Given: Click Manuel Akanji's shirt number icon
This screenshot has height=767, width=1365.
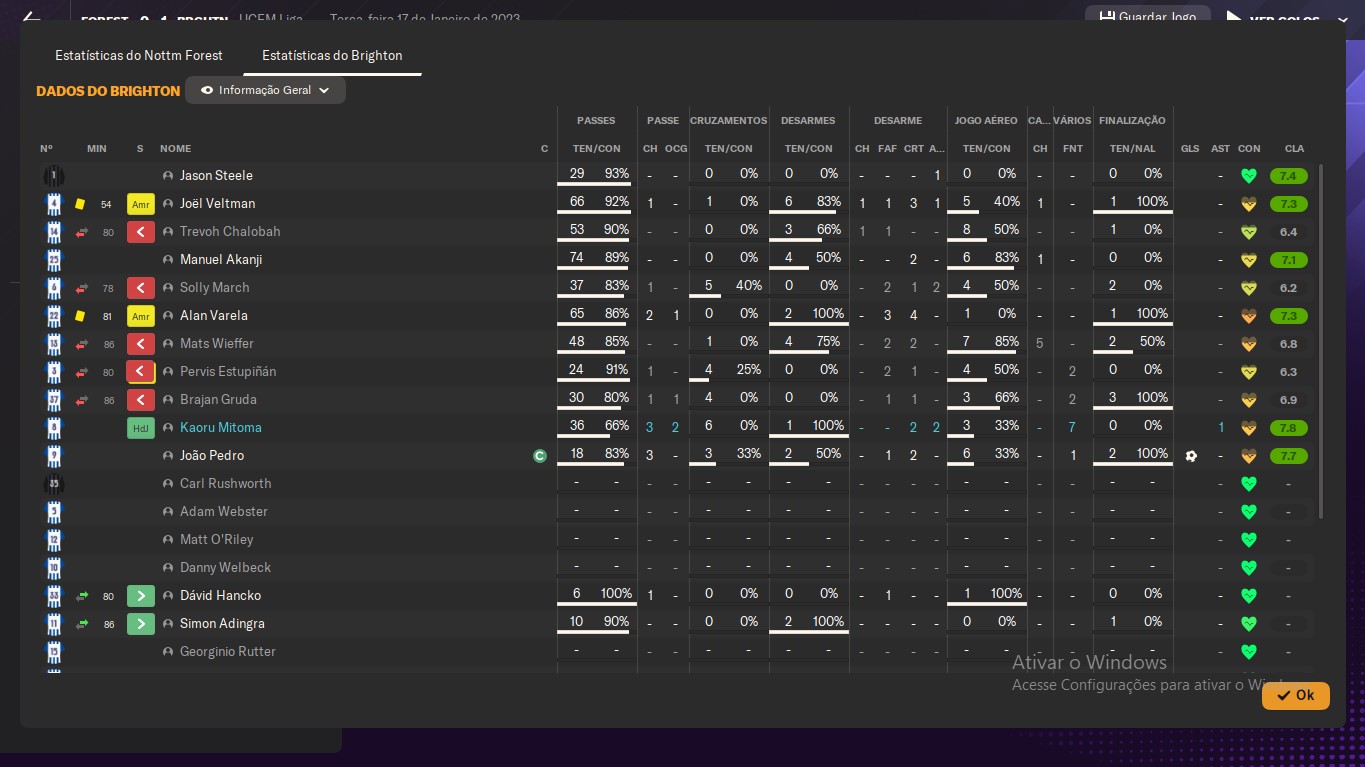Looking at the screenshot, I should click(54, 260).
